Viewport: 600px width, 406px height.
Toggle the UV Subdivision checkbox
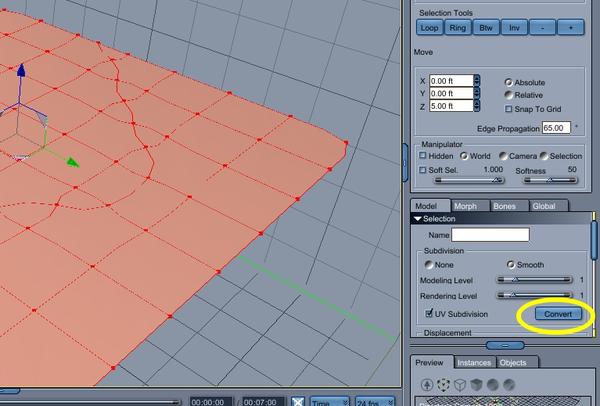point(429,313)
